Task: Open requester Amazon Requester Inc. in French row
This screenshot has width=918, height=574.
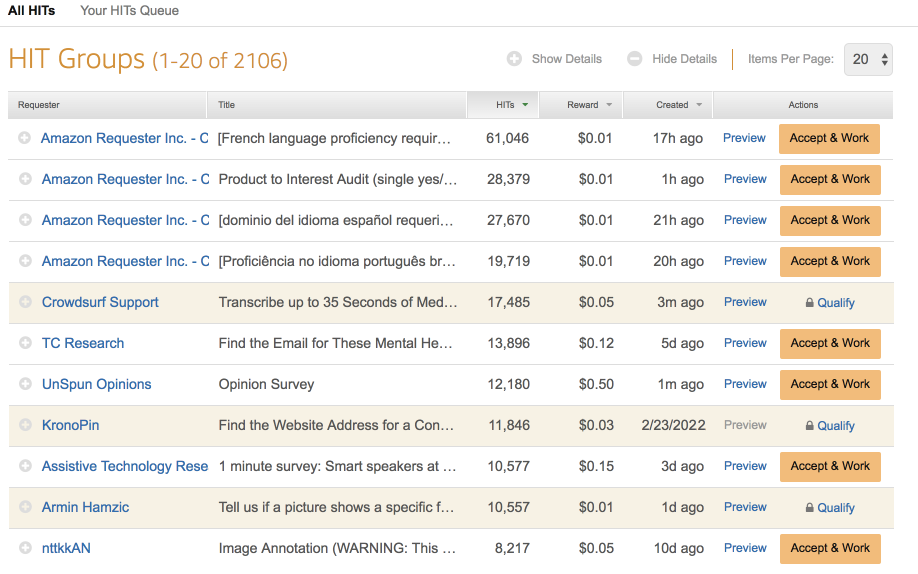Action: 125,138
